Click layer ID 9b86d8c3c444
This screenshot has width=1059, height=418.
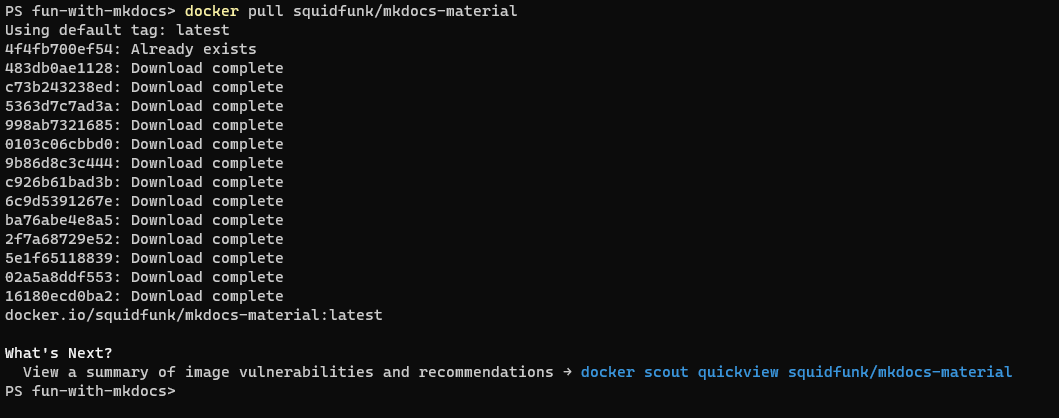[62, 163]
